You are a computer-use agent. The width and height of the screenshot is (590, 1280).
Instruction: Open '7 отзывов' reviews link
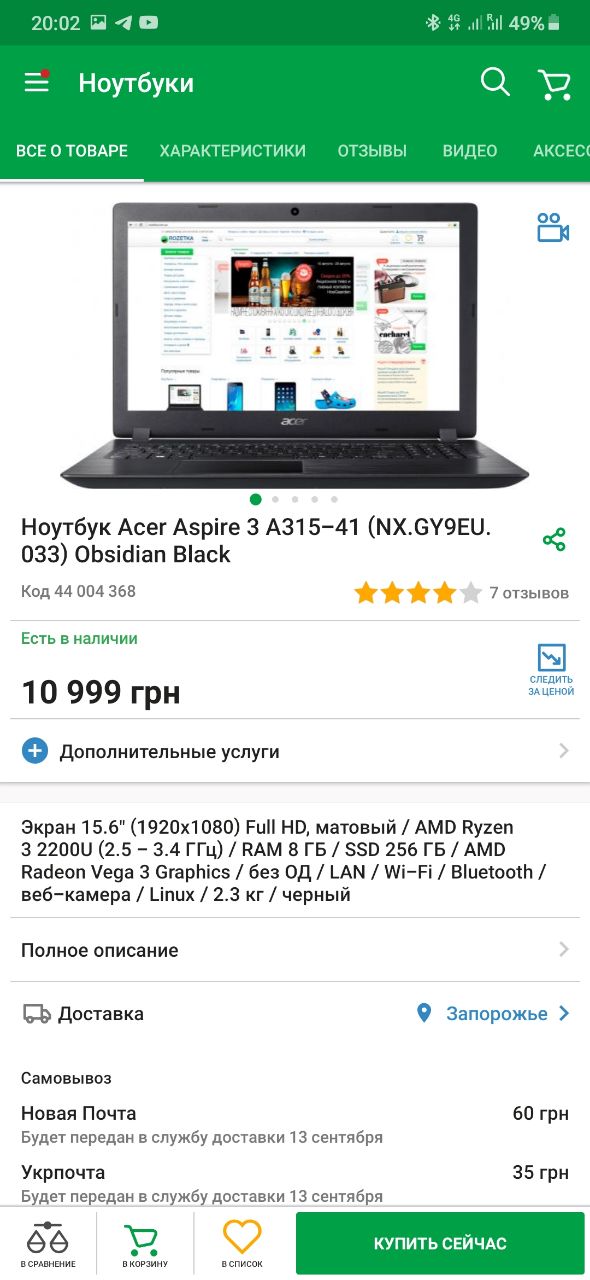point(529,593)
